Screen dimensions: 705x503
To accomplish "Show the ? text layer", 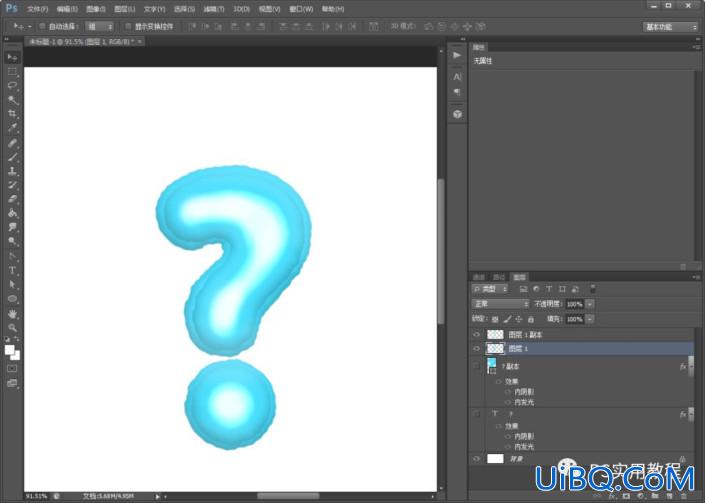I will point(477,414).
